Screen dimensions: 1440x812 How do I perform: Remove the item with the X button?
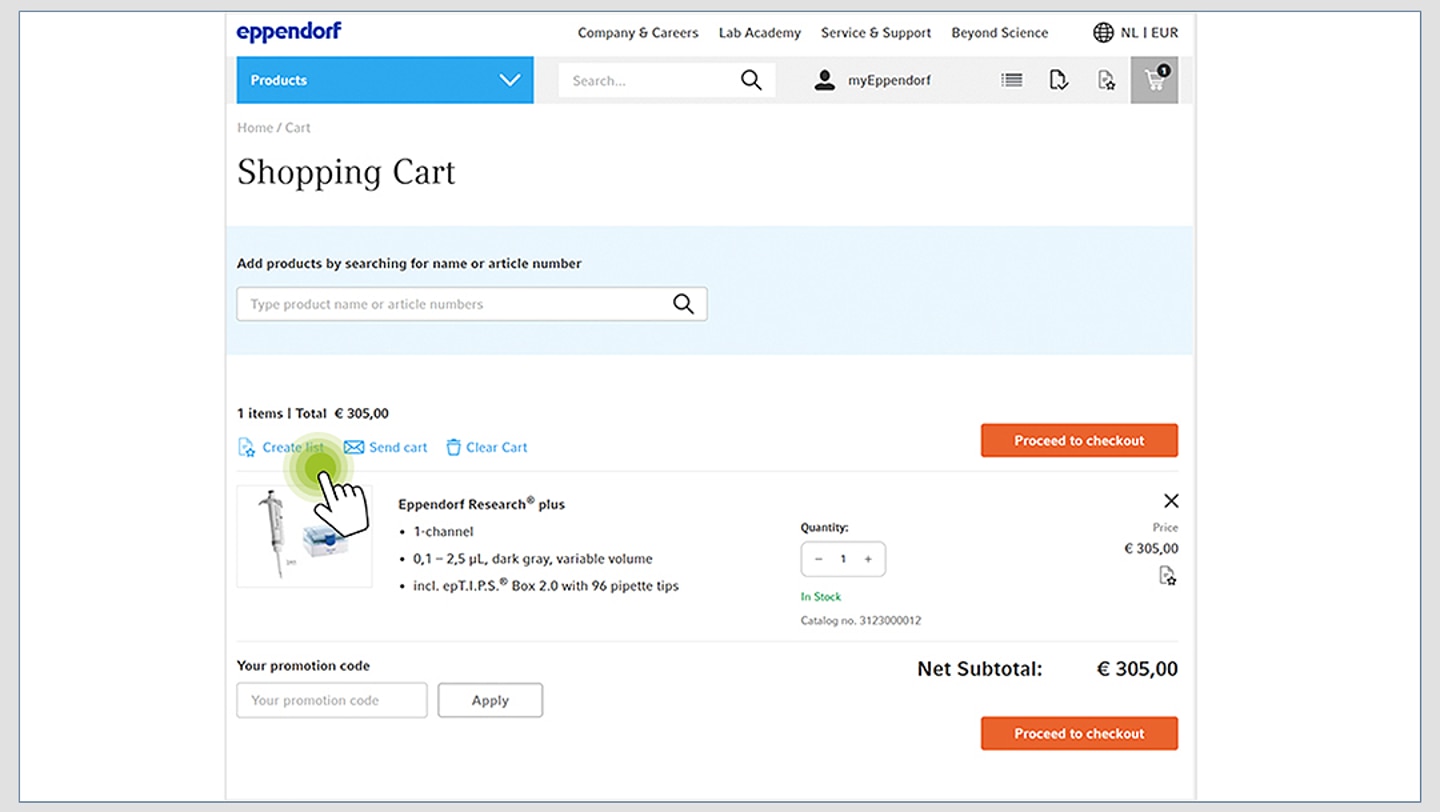[1171, 501]
